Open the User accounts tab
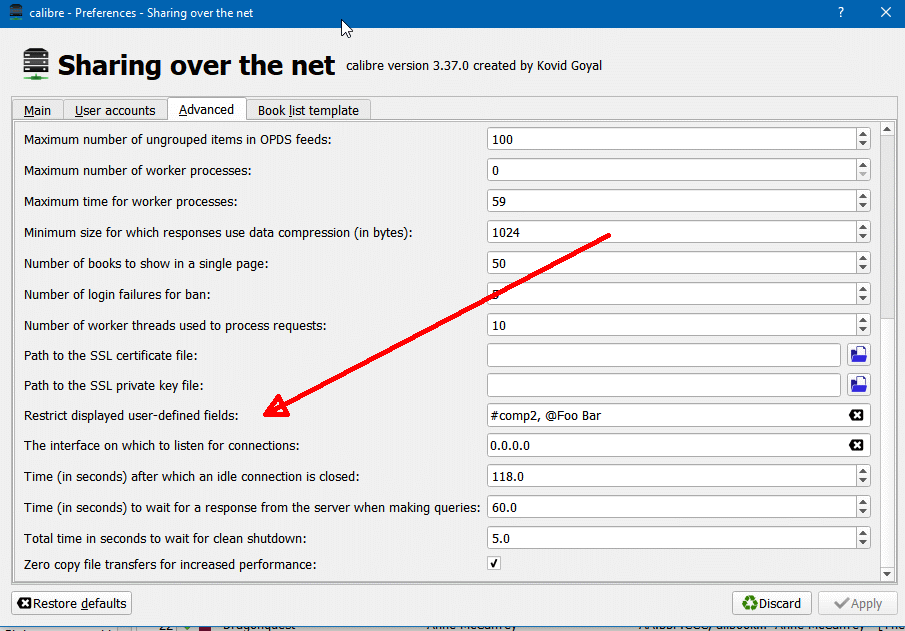This screenshot has height=631, width=905. (x=115, y=110)
